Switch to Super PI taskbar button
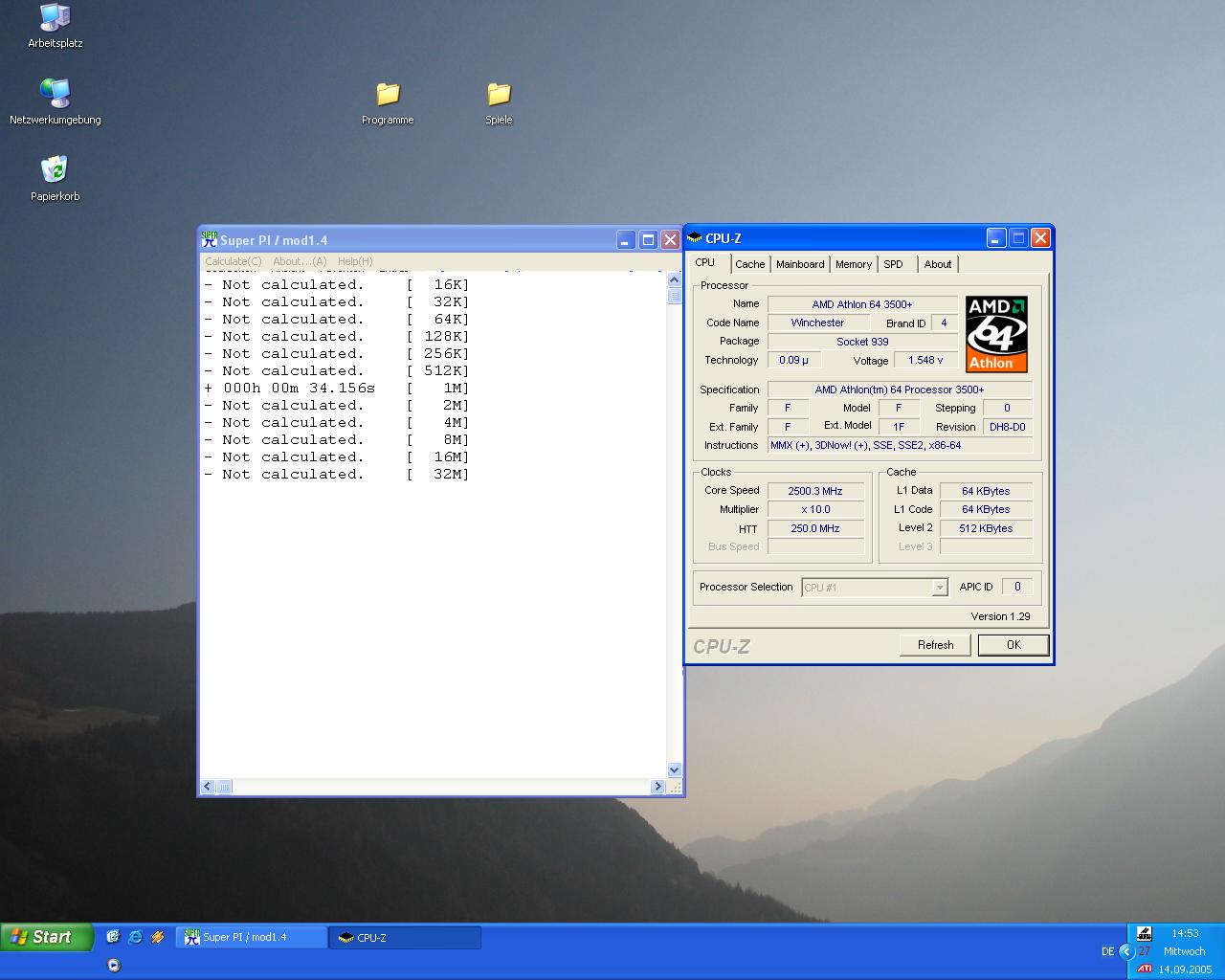Image resolution: width=1225 pixels, height=980 pixels. click(x=251, y=937)
